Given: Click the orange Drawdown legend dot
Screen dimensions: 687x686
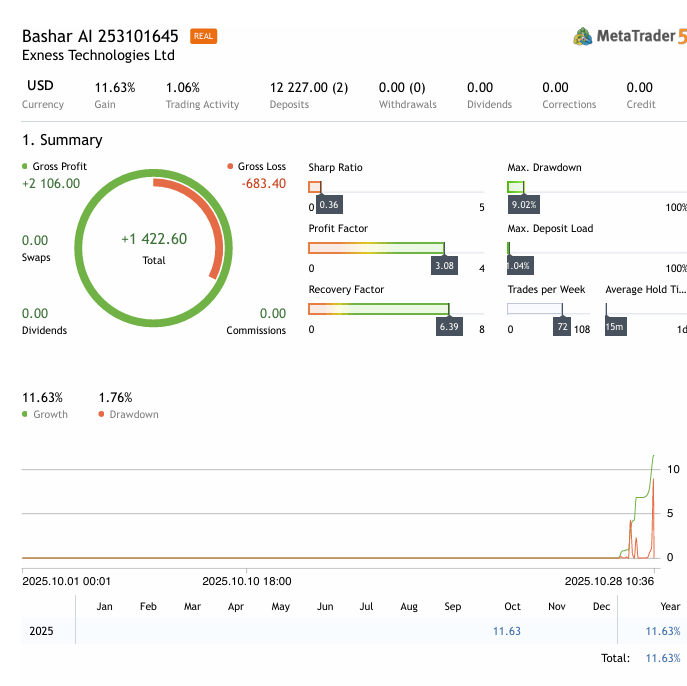Looking at the screenshot, I should coord(102,414).
